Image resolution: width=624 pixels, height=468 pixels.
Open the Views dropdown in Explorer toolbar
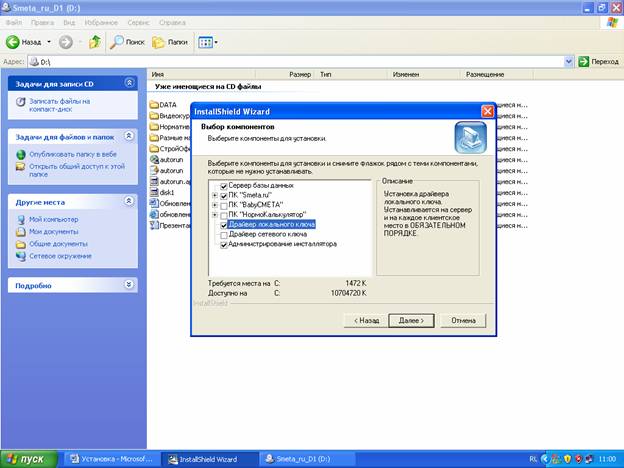click(x=207, y=42)
